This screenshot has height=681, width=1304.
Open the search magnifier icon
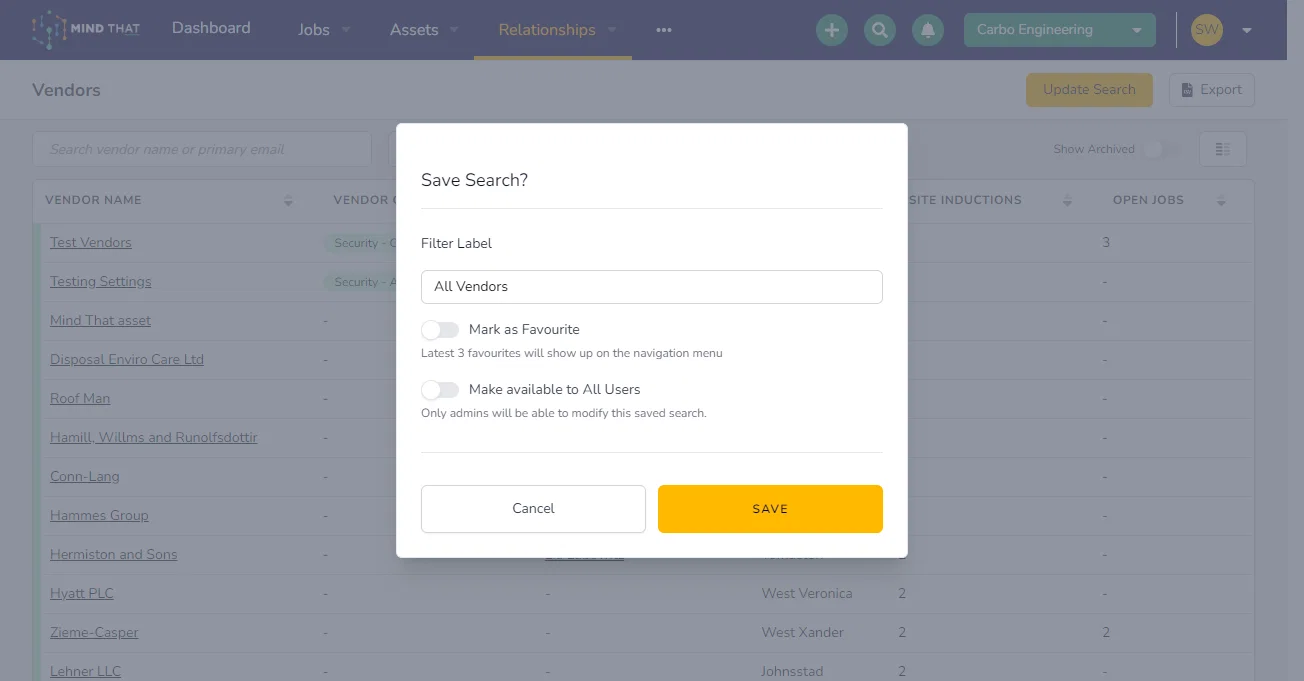coord(880,30)
